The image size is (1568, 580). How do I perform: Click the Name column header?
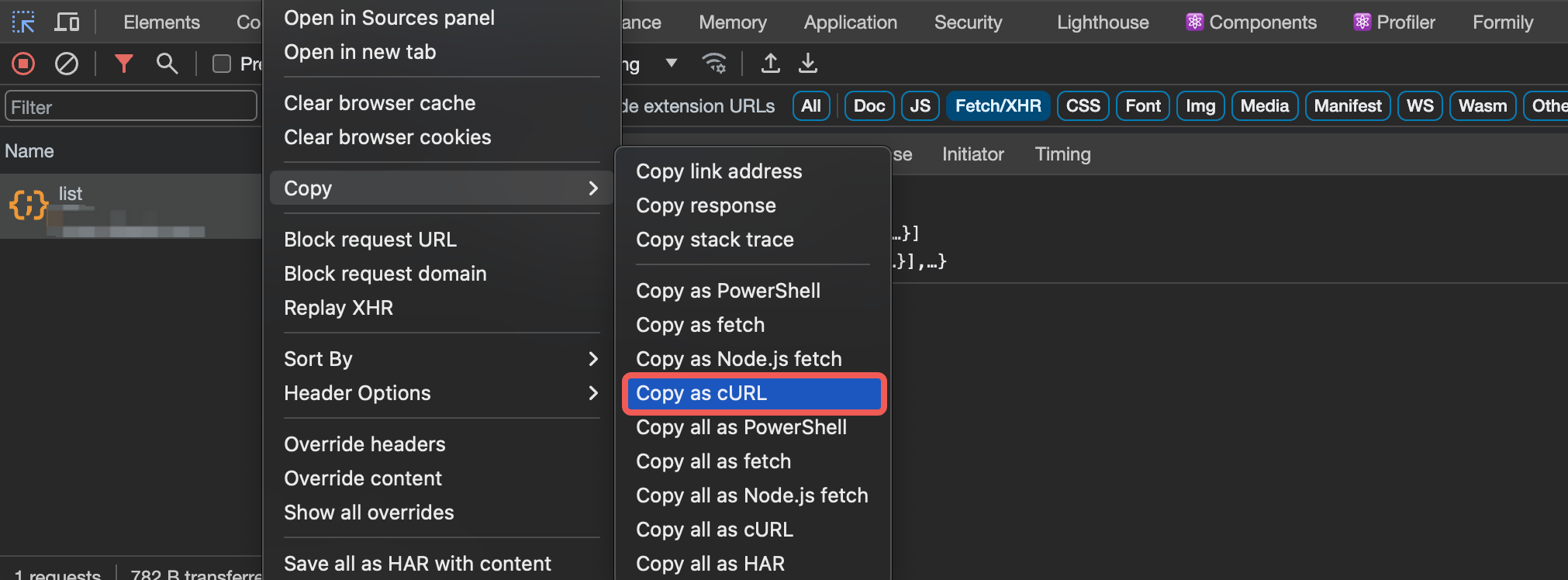pos(29,151)
